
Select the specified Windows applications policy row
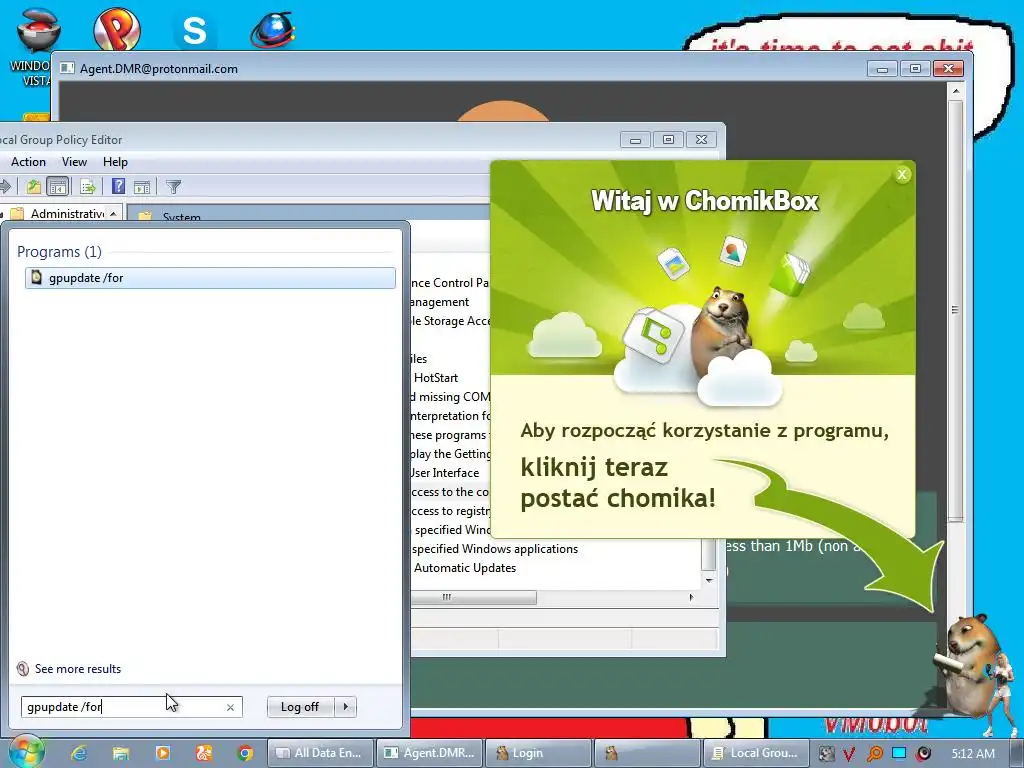pyautogui.click(x=495, y=549)
